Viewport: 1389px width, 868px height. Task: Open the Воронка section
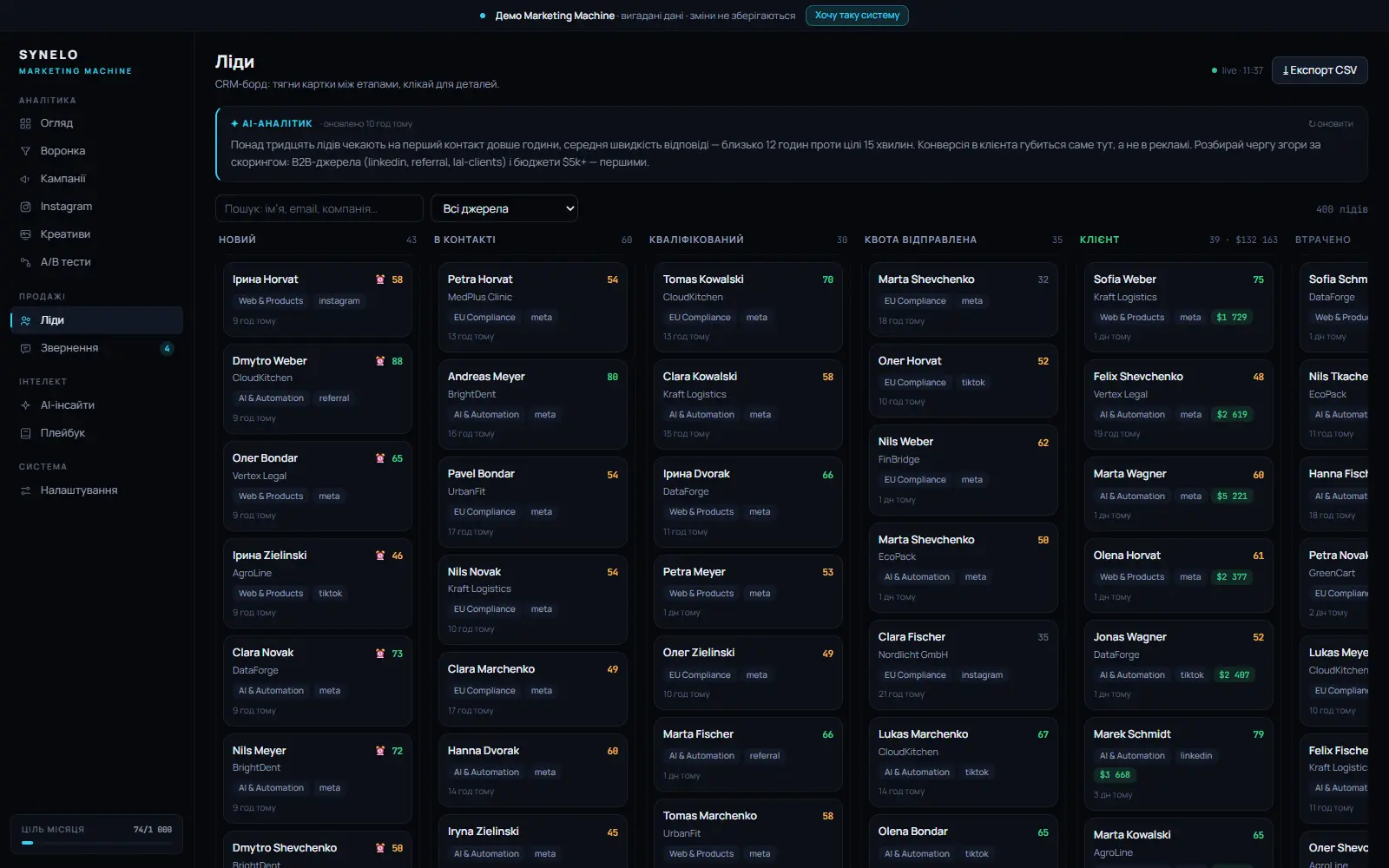pyautogui.click(x=97, y=151)
